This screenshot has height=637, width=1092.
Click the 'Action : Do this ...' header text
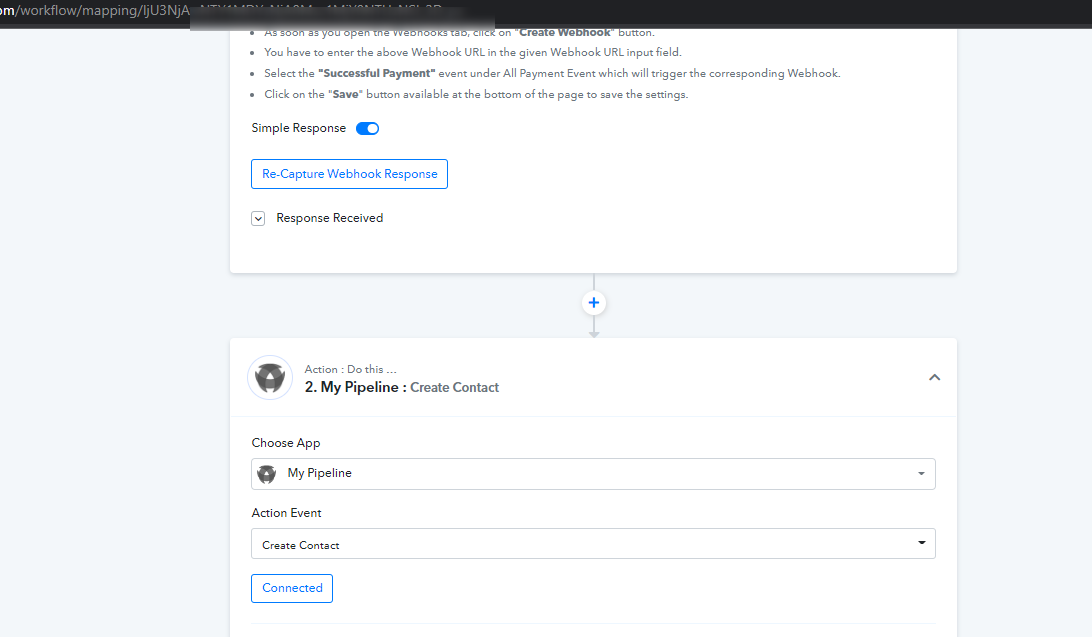point(350,369)
